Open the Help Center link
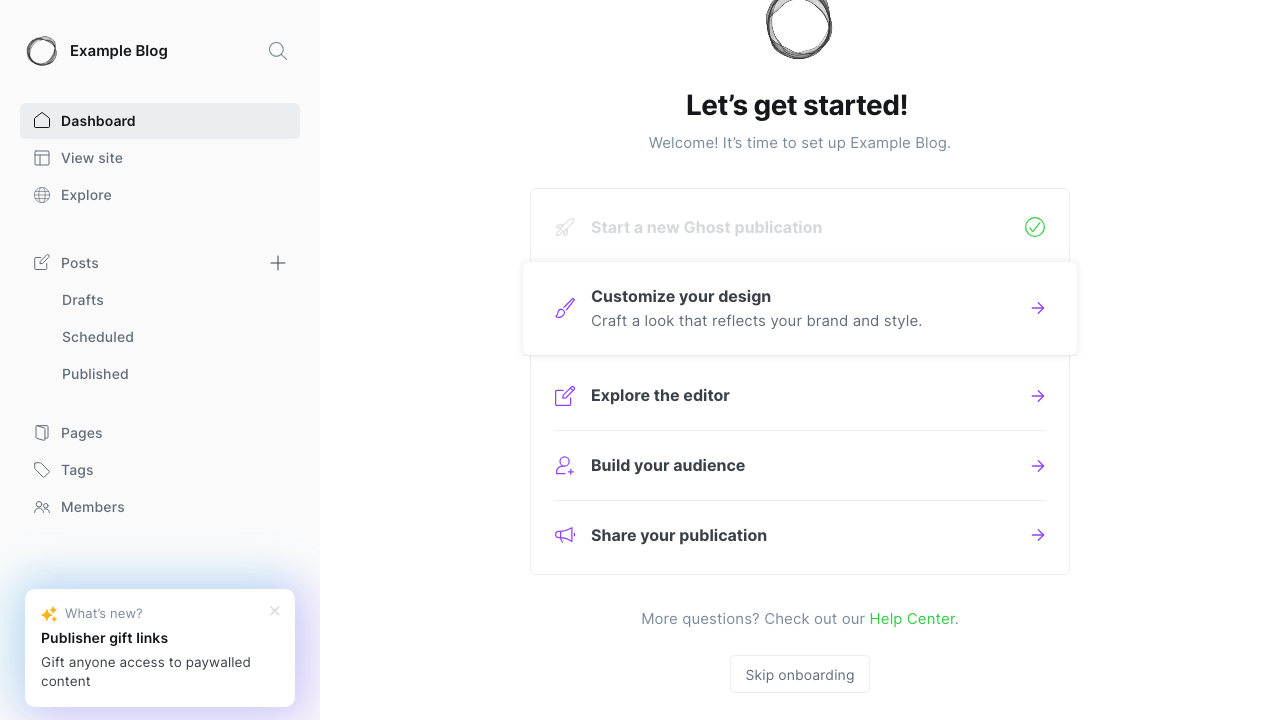1280x720 pixels. tap(912, 619)
